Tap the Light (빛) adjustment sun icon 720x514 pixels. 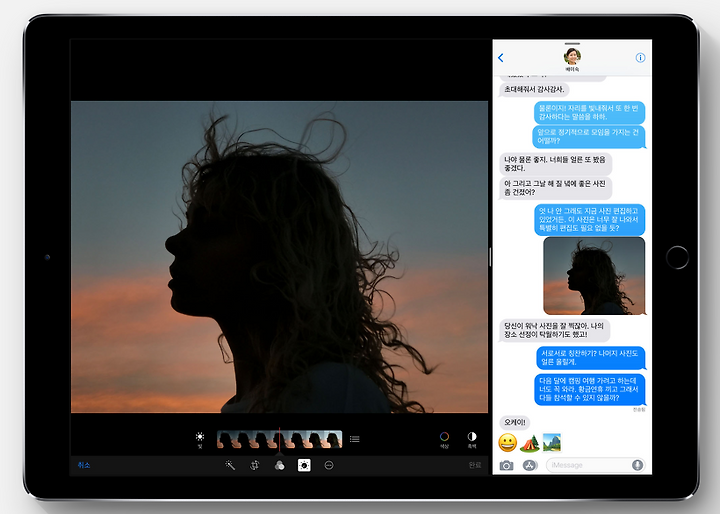pyautogui.click(x=200, y=437)
